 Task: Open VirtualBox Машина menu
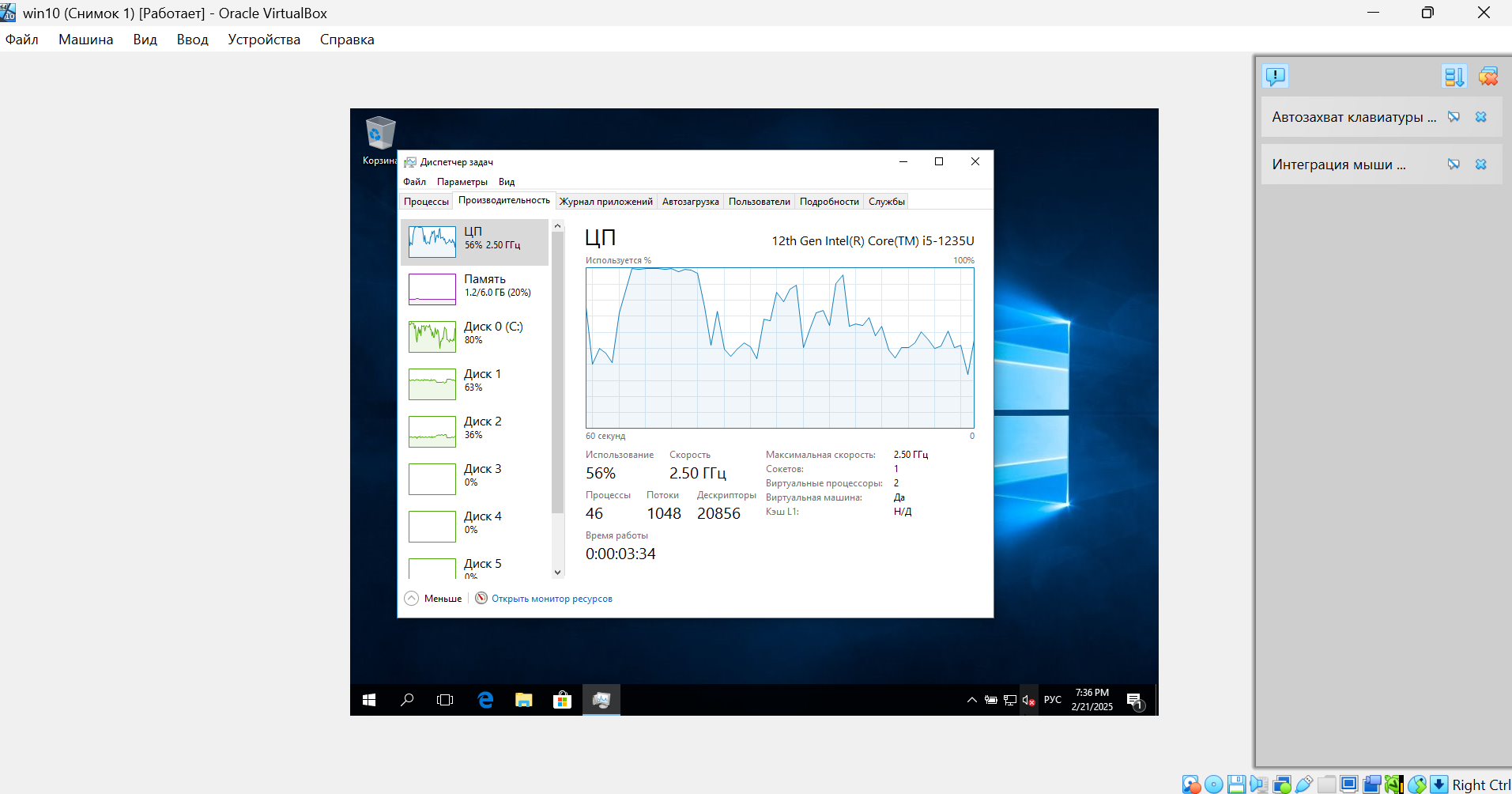(85, 40)
